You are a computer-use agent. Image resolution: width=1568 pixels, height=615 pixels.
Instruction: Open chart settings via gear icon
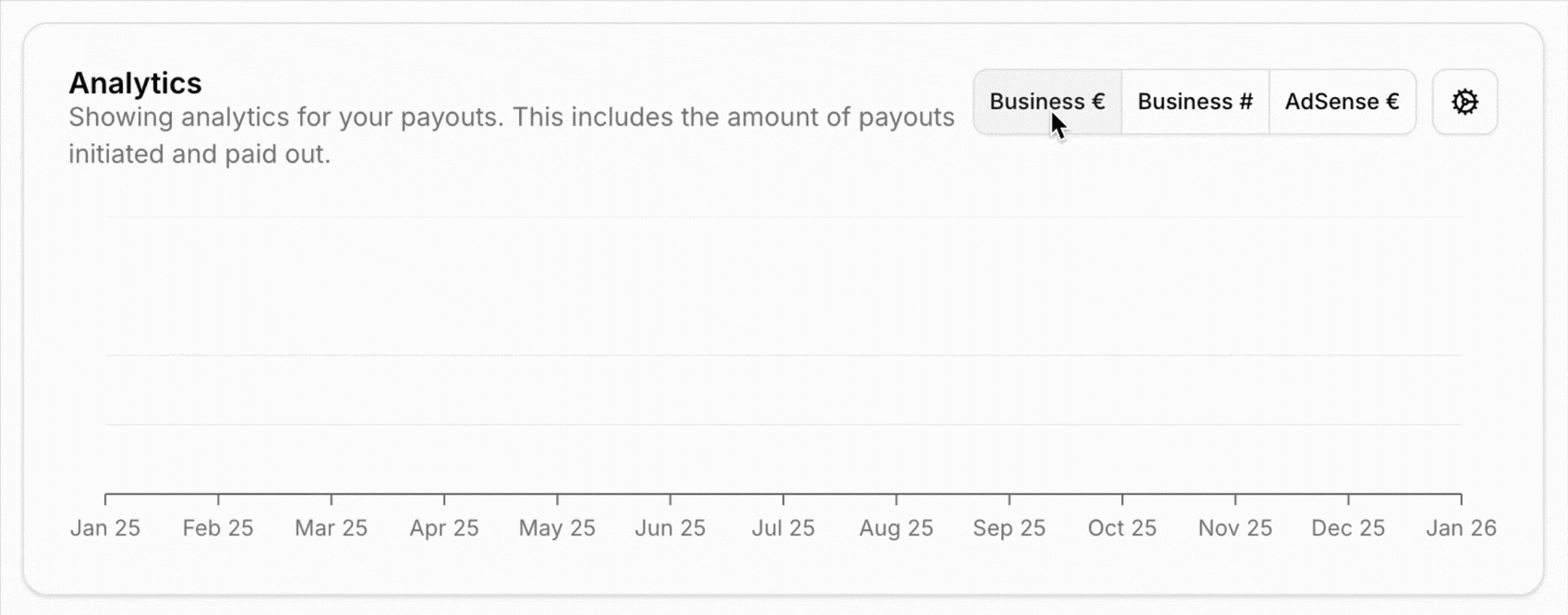pyautogui.click(x=1465, y=102)
